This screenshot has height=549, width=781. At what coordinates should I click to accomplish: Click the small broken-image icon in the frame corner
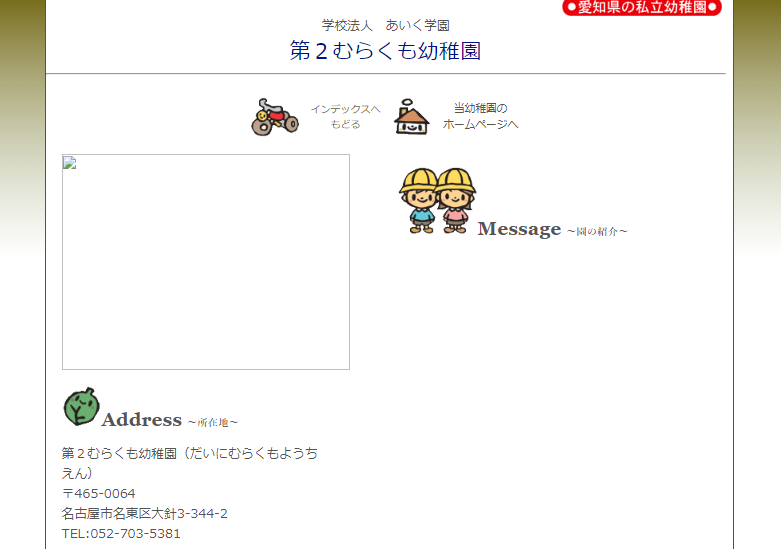69,162
